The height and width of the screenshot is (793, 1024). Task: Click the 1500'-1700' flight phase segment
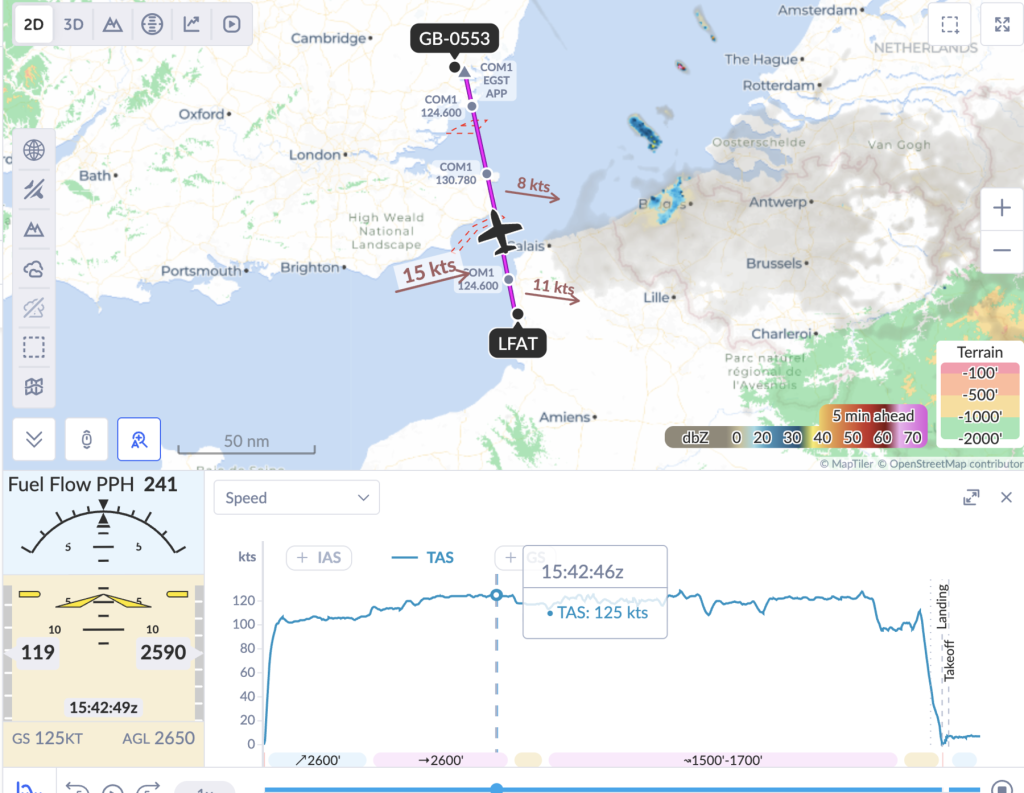(723, 760)
